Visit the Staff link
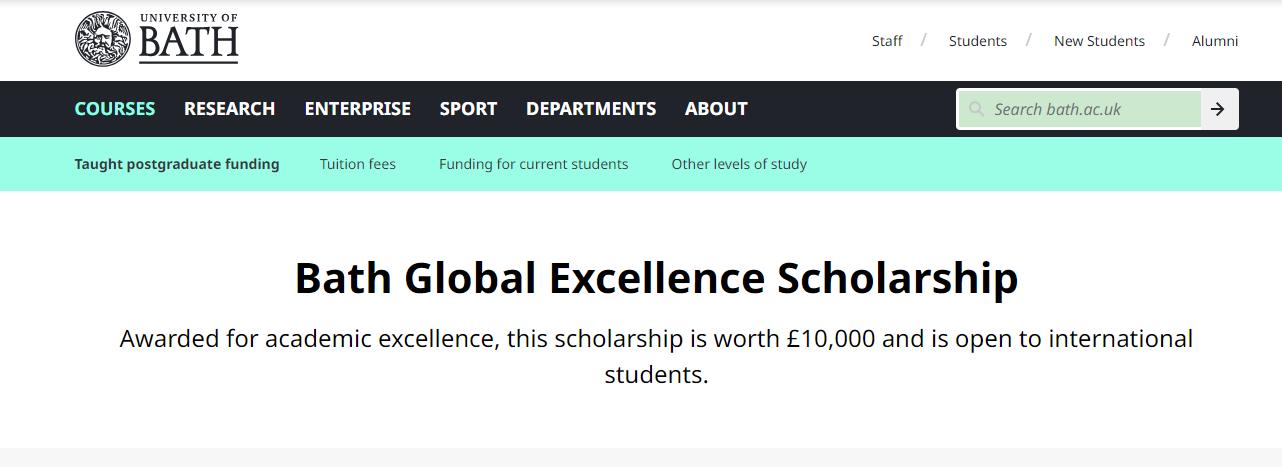Image resolution: width=1282 pixels, height=467 pixels. pos(887,41)
